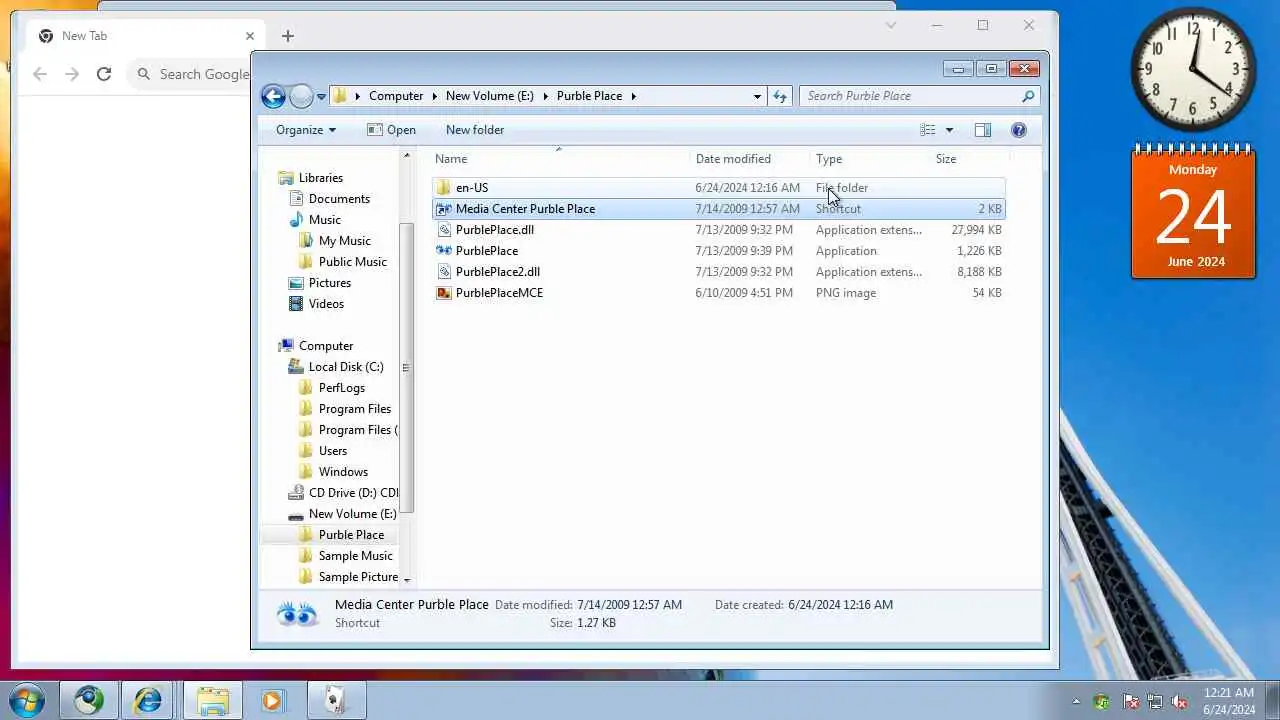The height and width of the screenshot is (720, 1280).
Task: Open the view options dropdown arrow
Action: tap(949, 130)
